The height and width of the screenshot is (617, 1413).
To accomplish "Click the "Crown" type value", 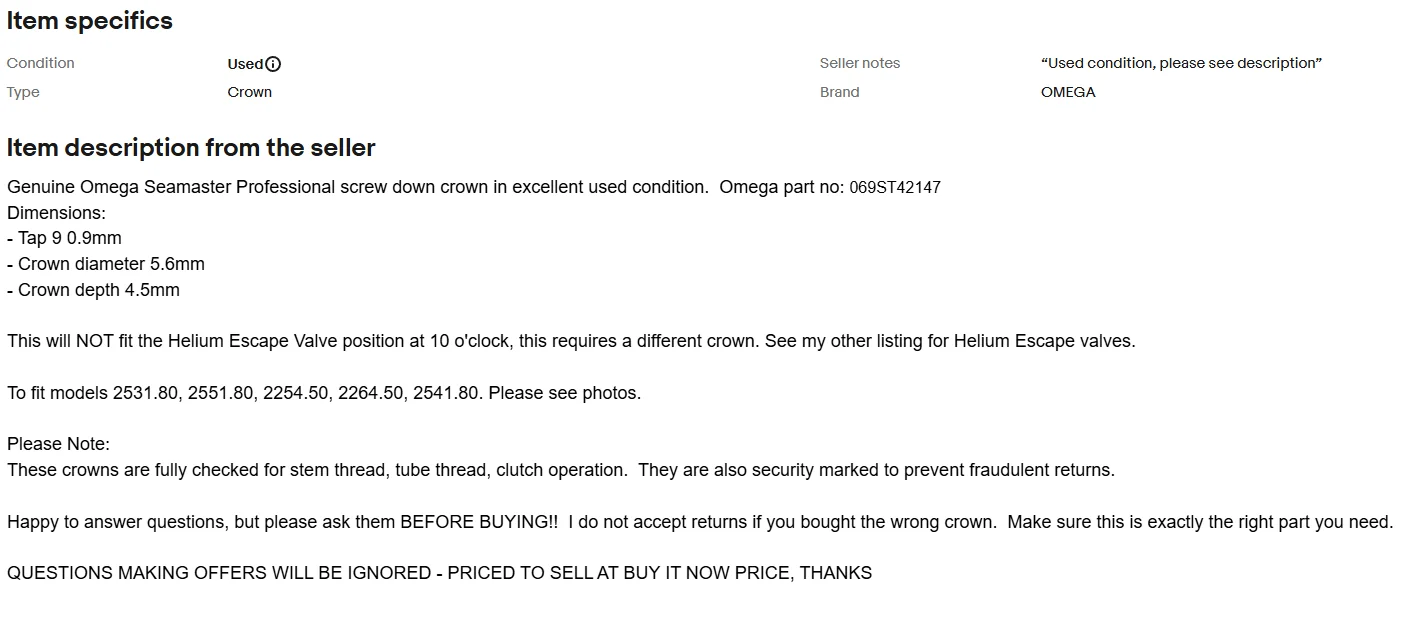I will pyautogui.click(x=249, y=92).
